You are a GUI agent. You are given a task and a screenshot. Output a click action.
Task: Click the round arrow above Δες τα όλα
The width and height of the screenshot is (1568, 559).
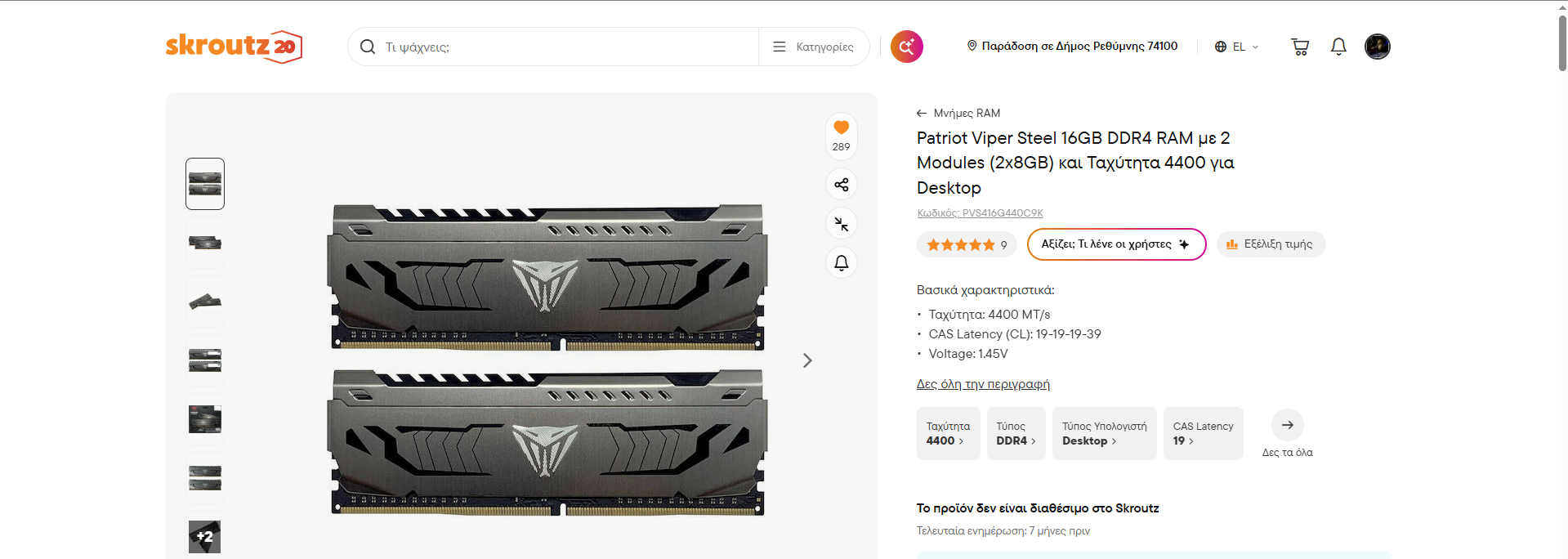pos(1288,425)
